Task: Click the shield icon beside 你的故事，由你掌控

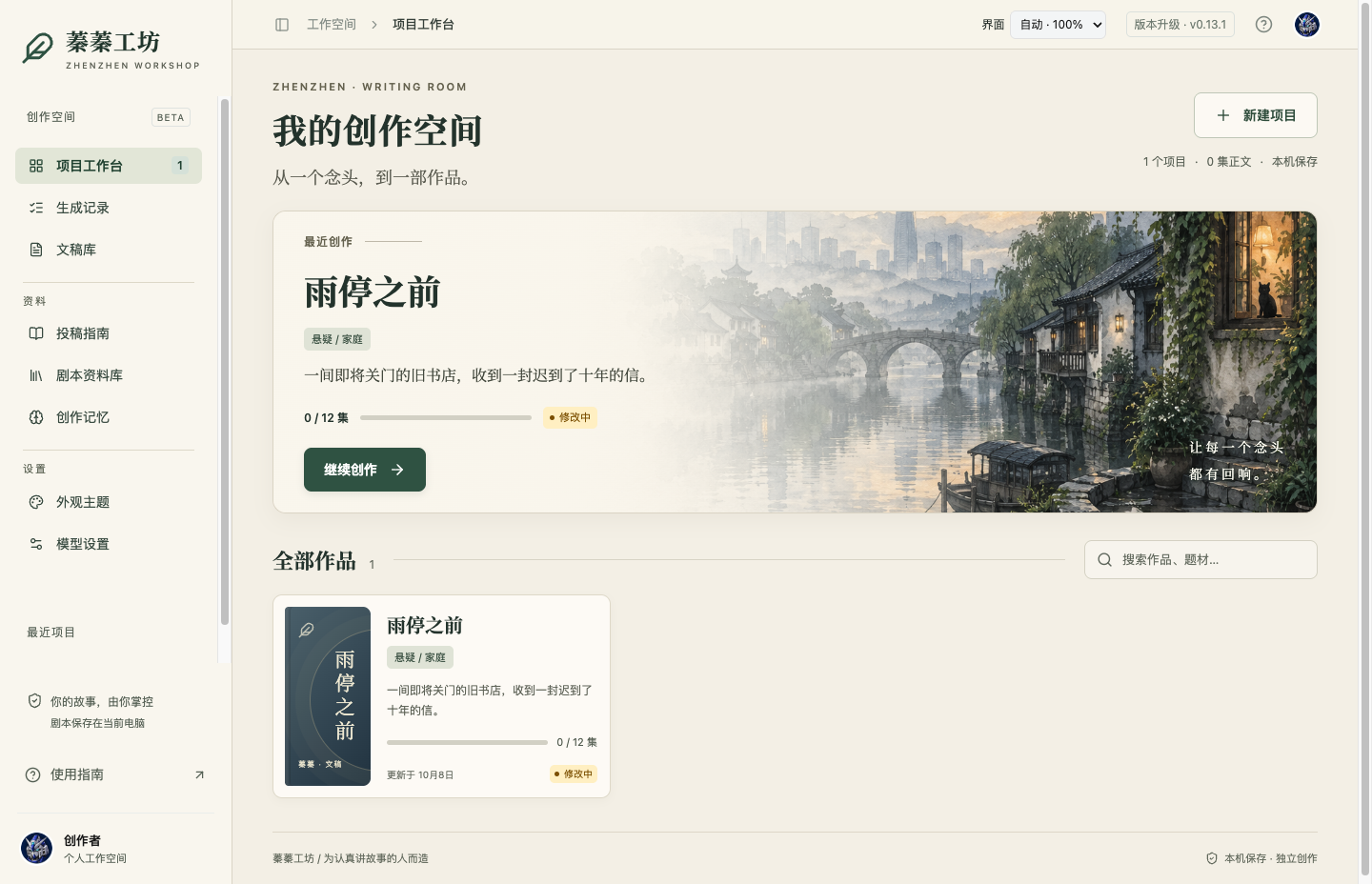Action: point(34,701)
